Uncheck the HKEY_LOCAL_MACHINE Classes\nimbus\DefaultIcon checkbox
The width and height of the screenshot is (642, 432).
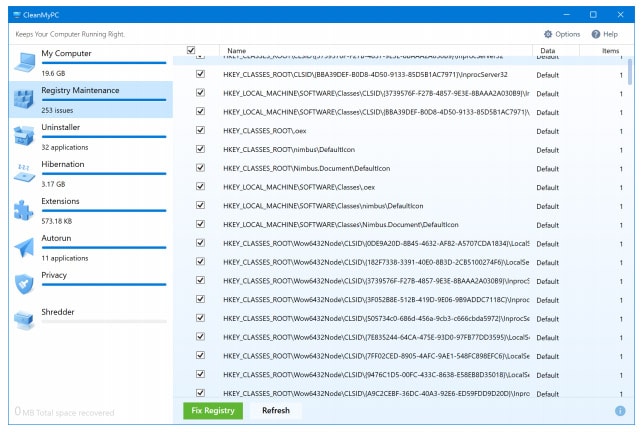(x=200, y=205)
